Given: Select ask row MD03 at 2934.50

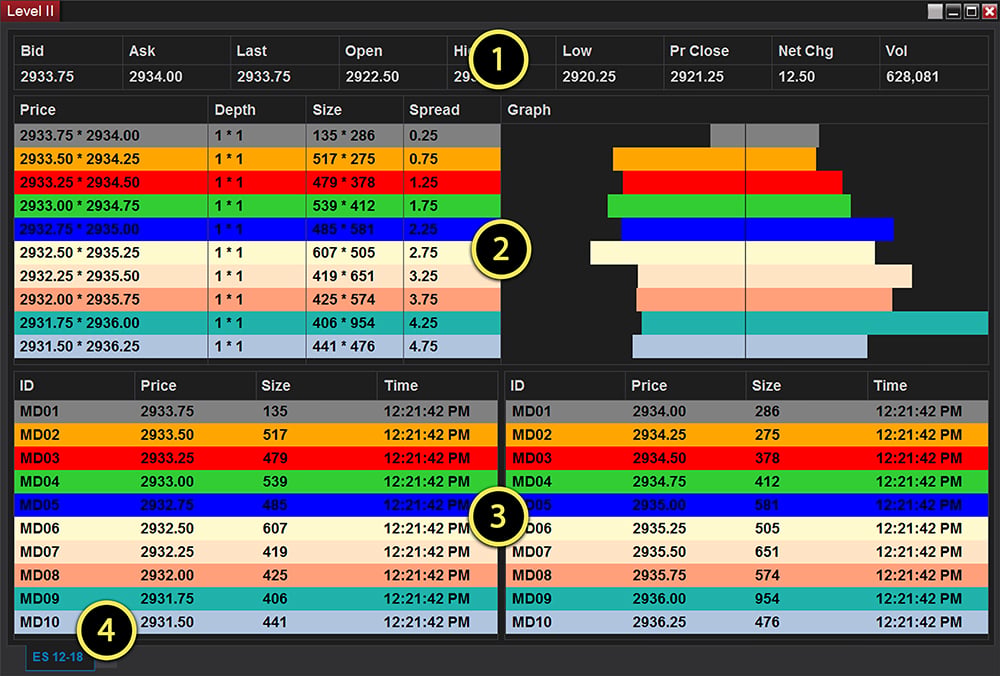Looking at the screenshot, I should (747, 459).
